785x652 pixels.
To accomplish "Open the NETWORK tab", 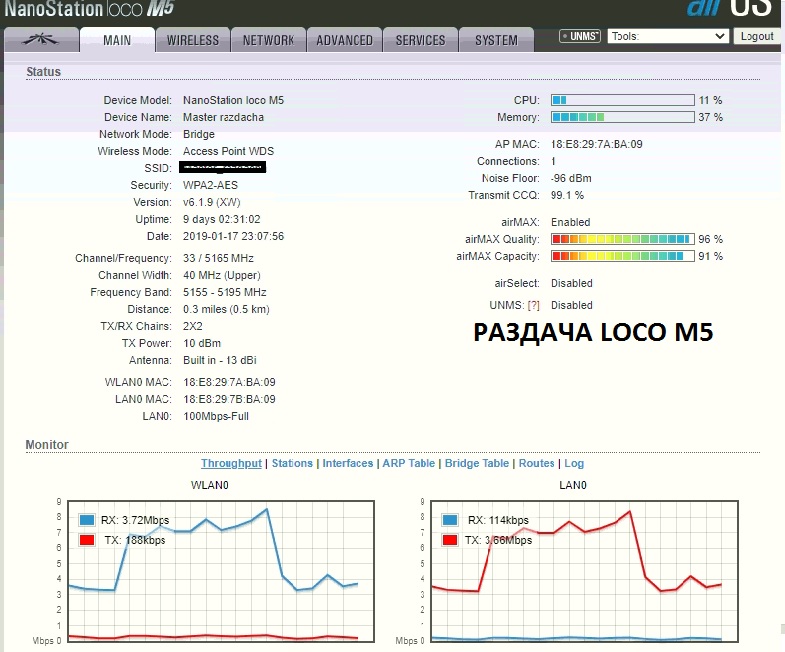I will click(x=268, y=40).
